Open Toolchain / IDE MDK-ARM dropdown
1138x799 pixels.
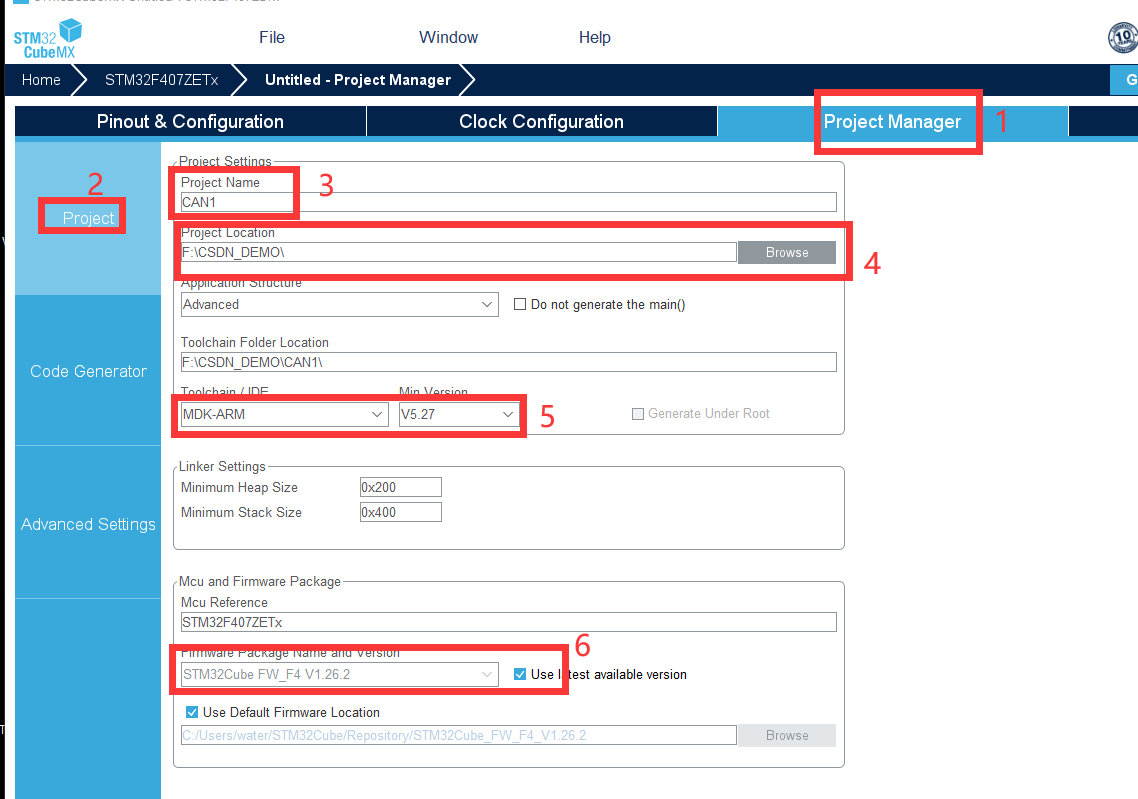(x=283, y=414)
